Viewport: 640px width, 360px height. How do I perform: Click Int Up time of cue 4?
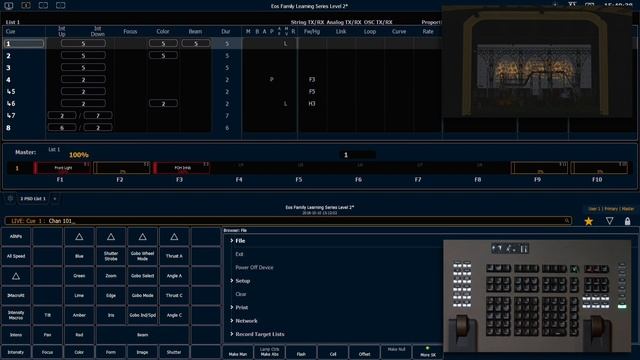[x=83, y=80]
